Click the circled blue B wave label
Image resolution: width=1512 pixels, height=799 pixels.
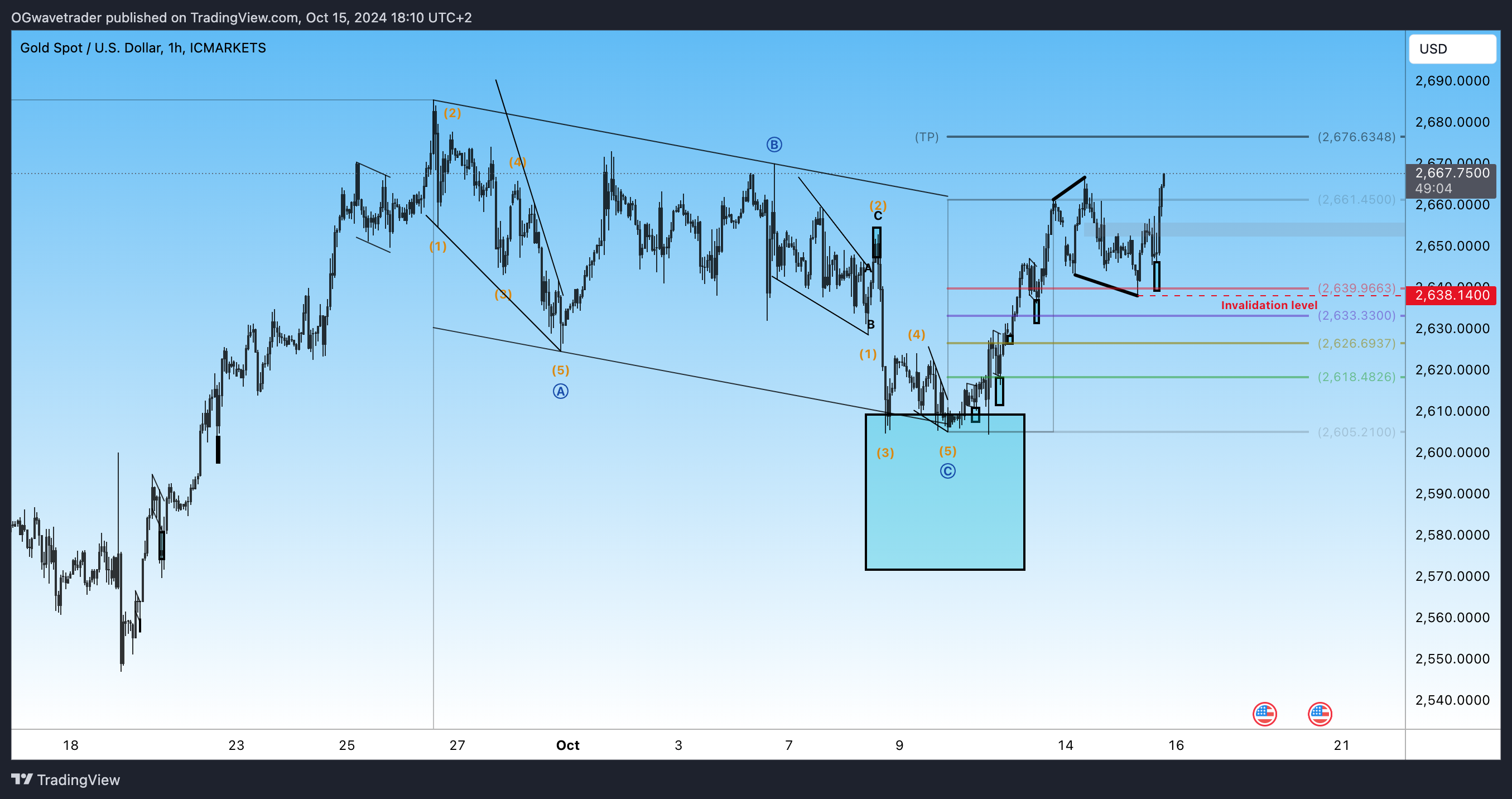[x=774, y=145]
